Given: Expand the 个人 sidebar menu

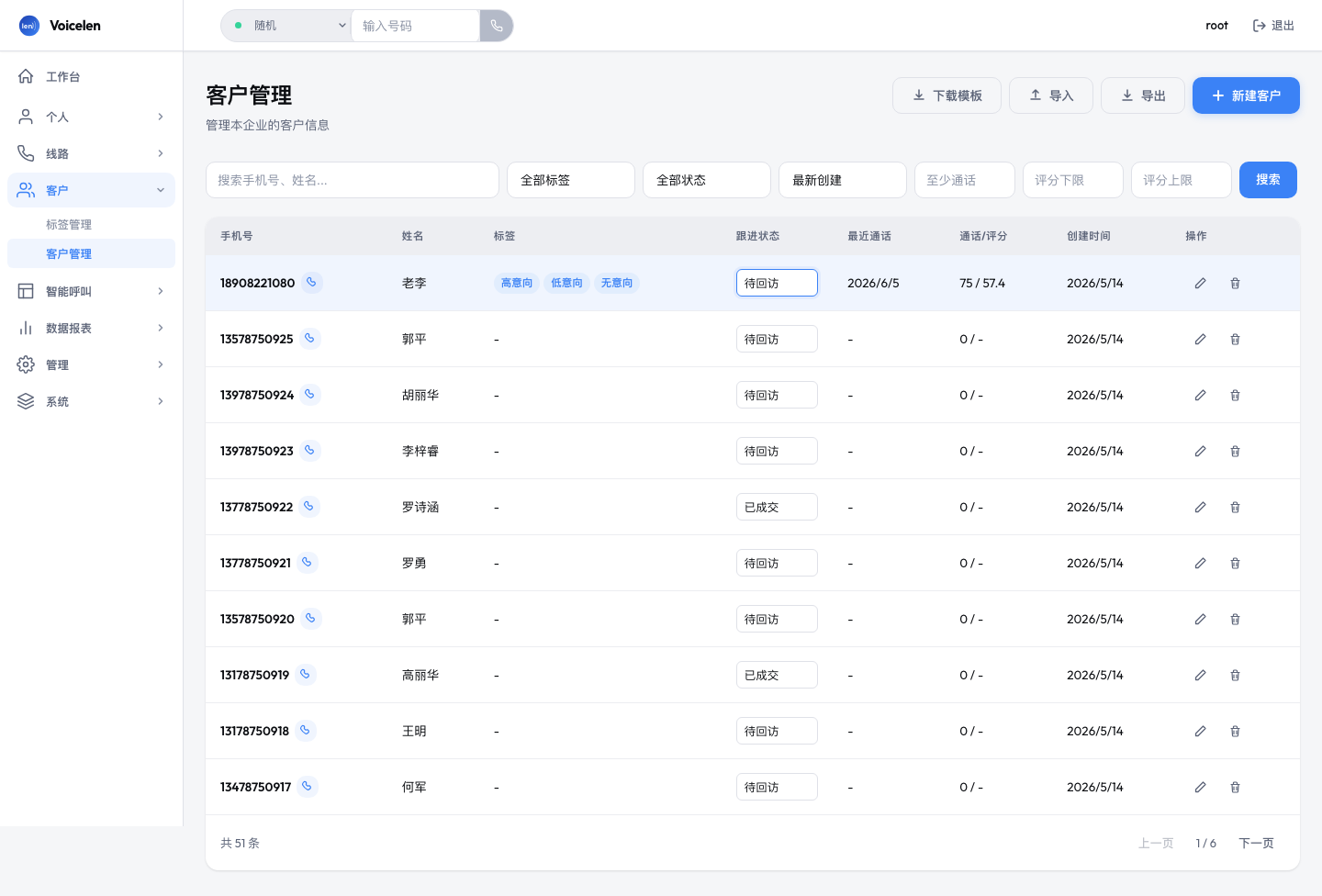Looking at the screenshot, I should coord(91,117).
